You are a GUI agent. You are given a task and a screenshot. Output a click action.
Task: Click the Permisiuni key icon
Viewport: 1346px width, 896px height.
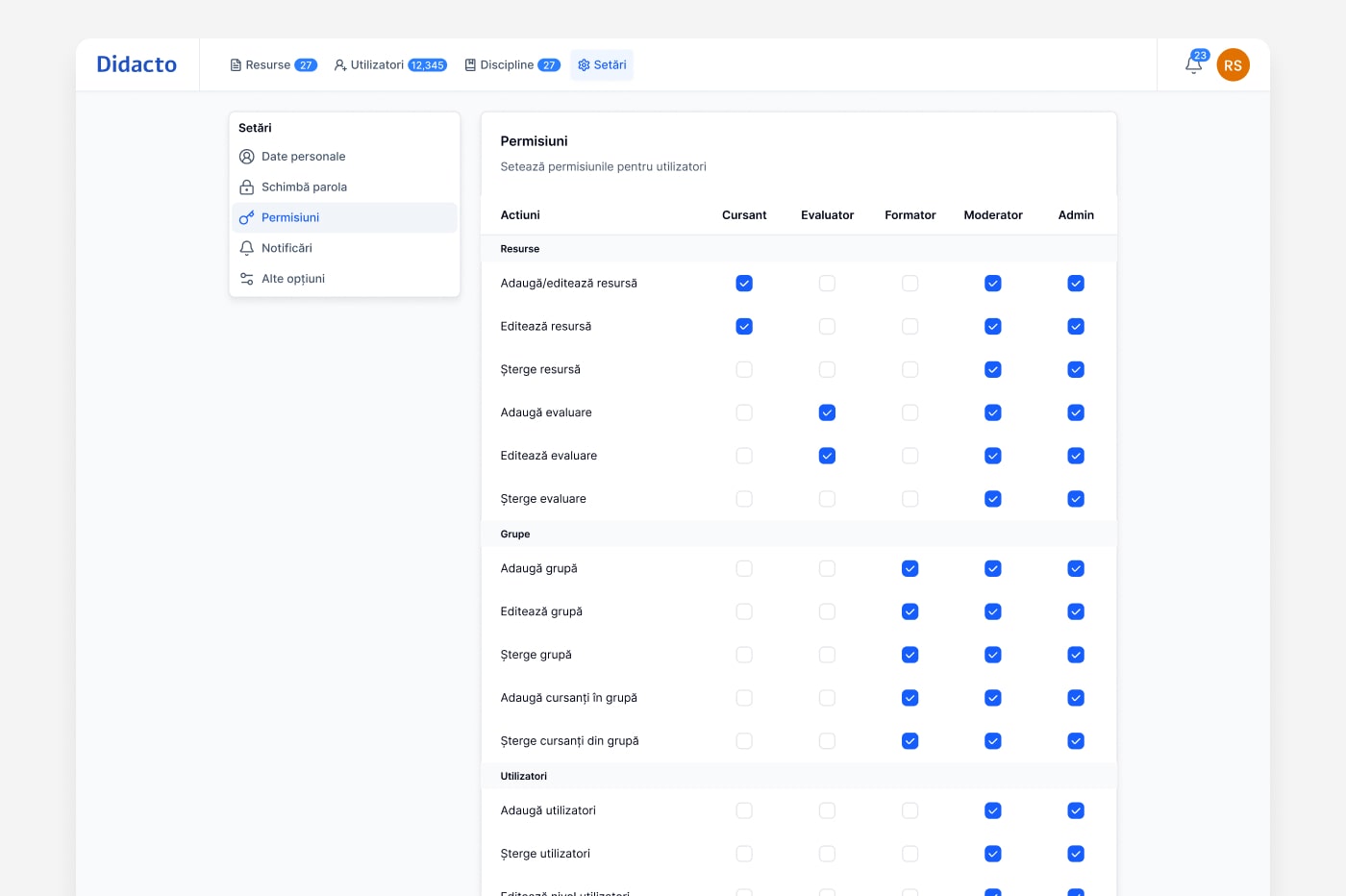click(247, 217)
